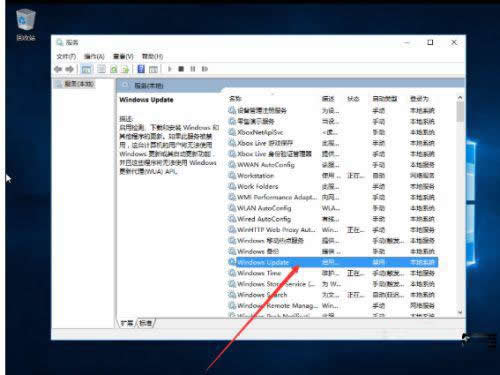Select the Recycle Bin desktop icon
Screen dimensions: 500x375
pos(26,24)
